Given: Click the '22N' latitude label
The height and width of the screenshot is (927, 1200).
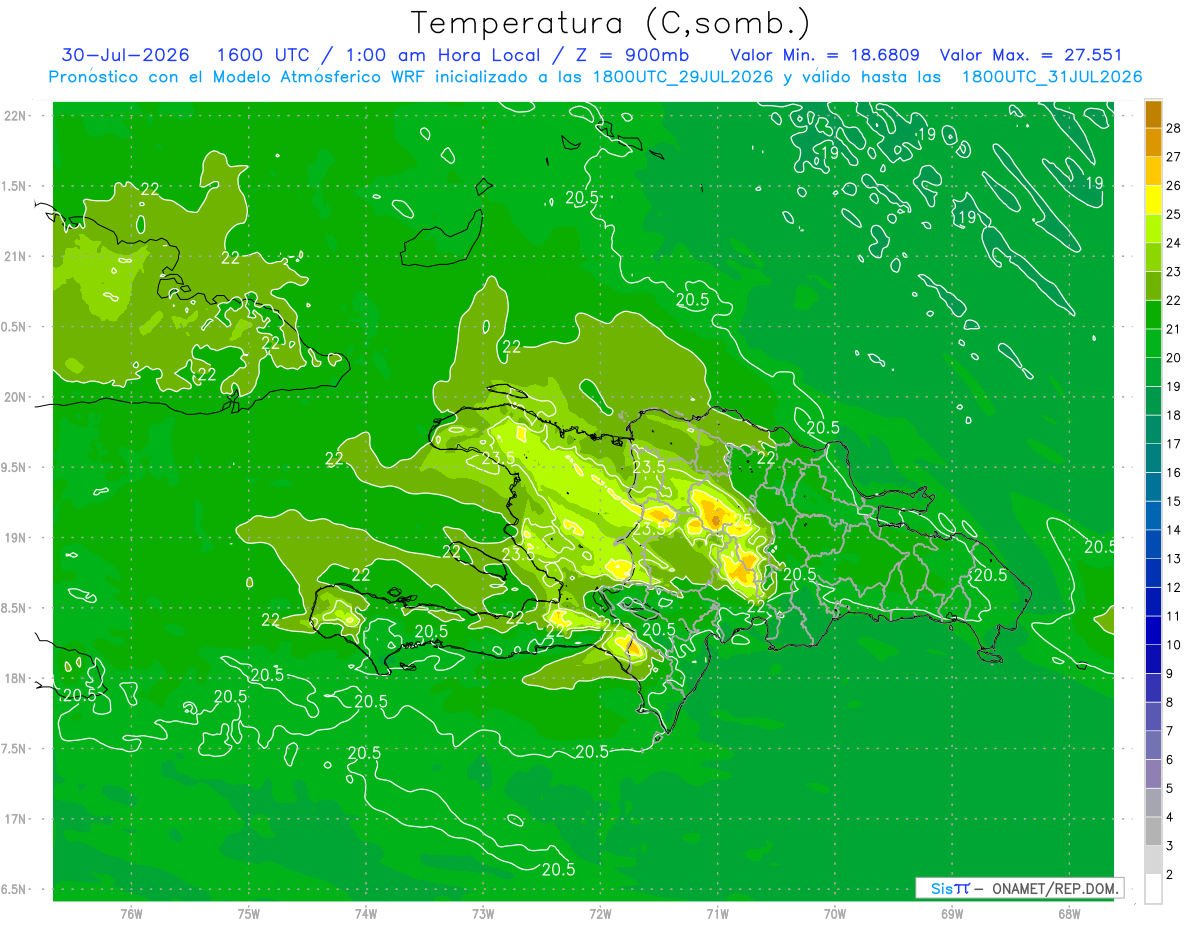Looking at the screenshot, I should [x=15, y=116].
